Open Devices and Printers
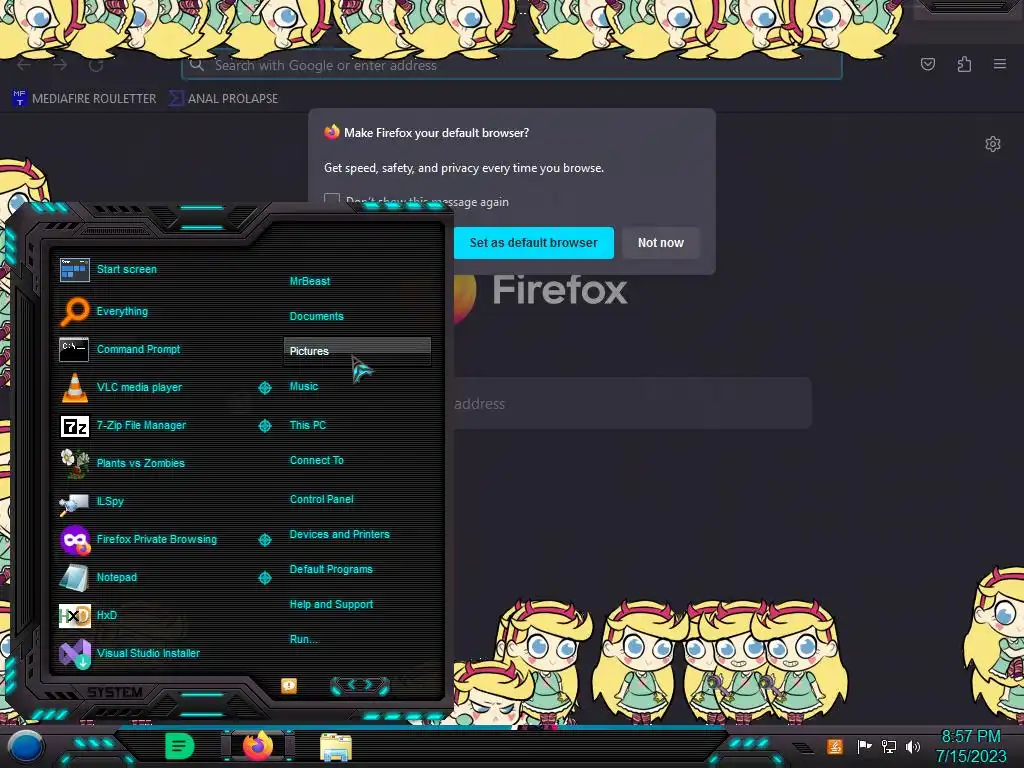Image resolution: width=1024 pixels, height=768 pixels. tap(339, 534)
